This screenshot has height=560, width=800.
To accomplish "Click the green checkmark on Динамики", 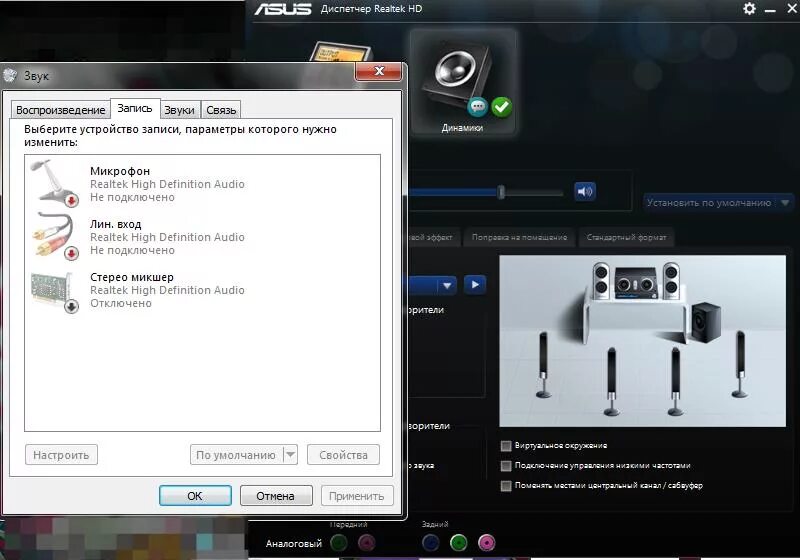I will (502, 107).
